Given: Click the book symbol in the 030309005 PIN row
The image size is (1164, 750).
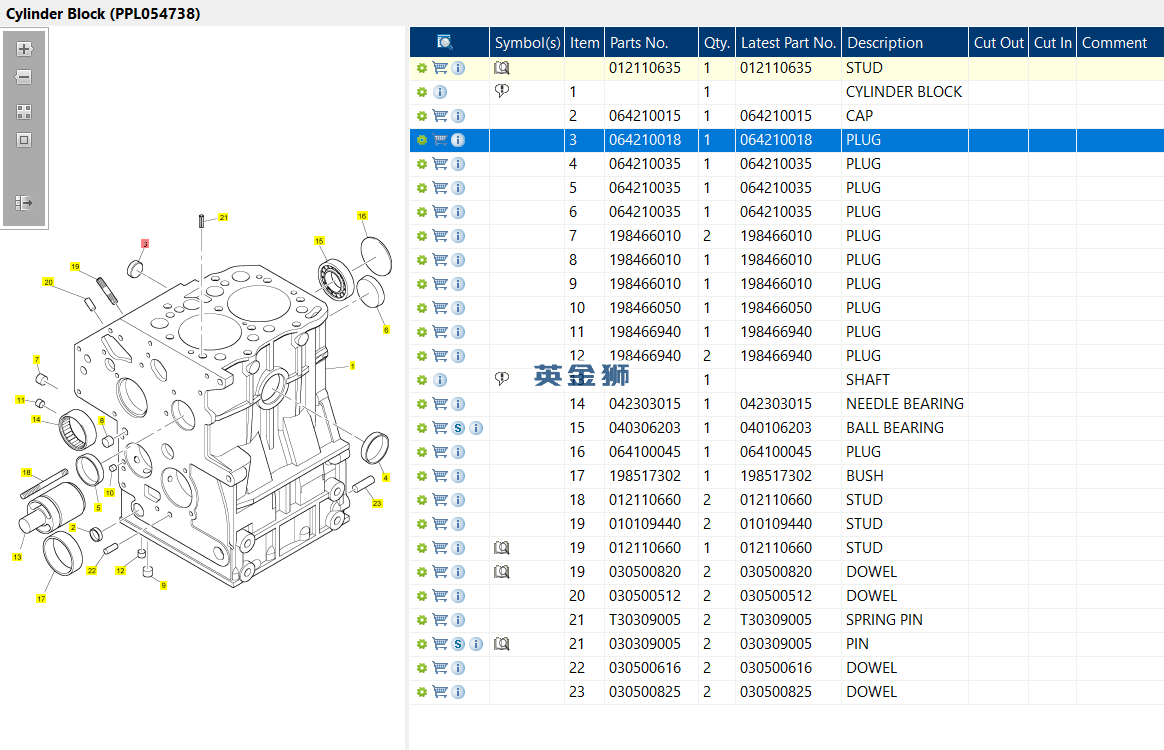Looking at the screenshot, I should [502, 644].
